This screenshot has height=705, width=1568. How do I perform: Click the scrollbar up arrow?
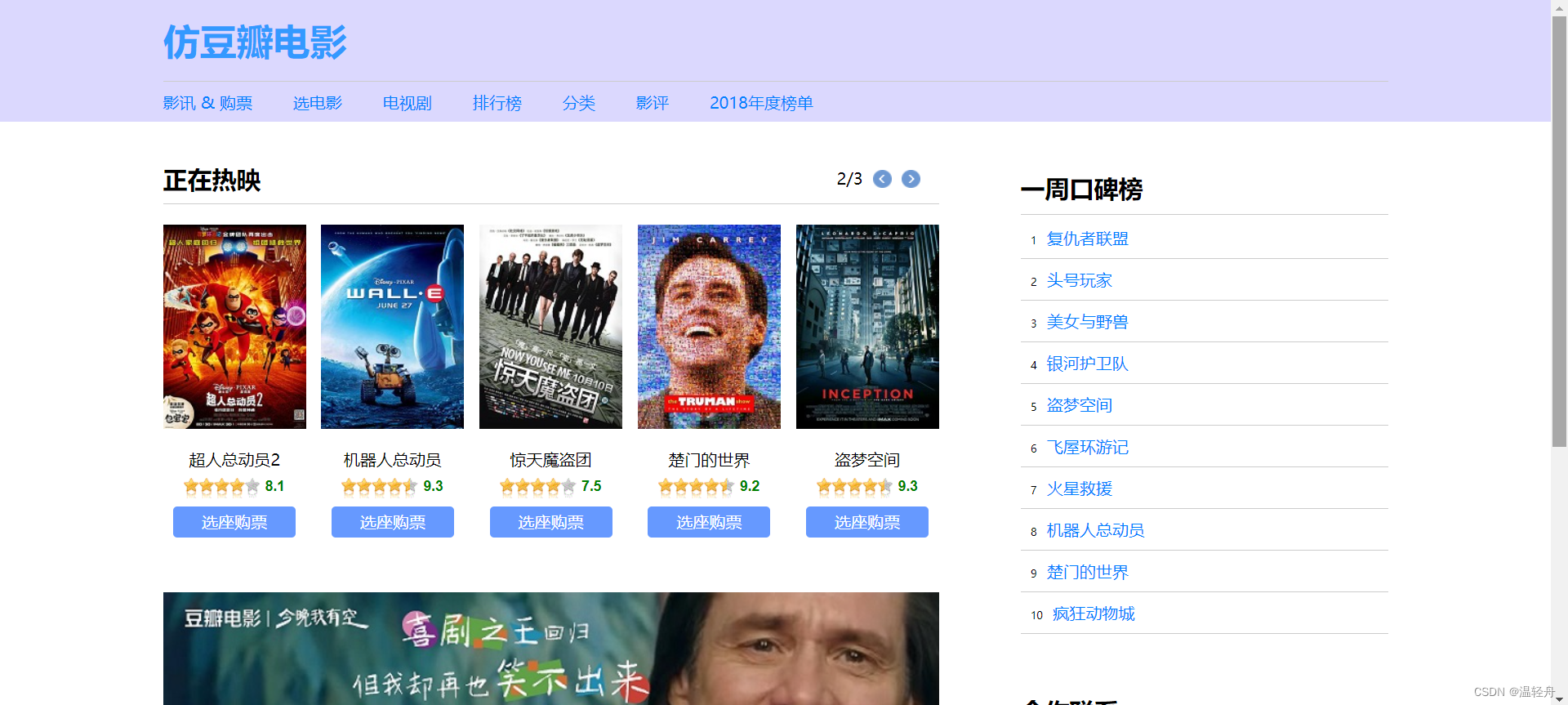tap(1560, 7)
